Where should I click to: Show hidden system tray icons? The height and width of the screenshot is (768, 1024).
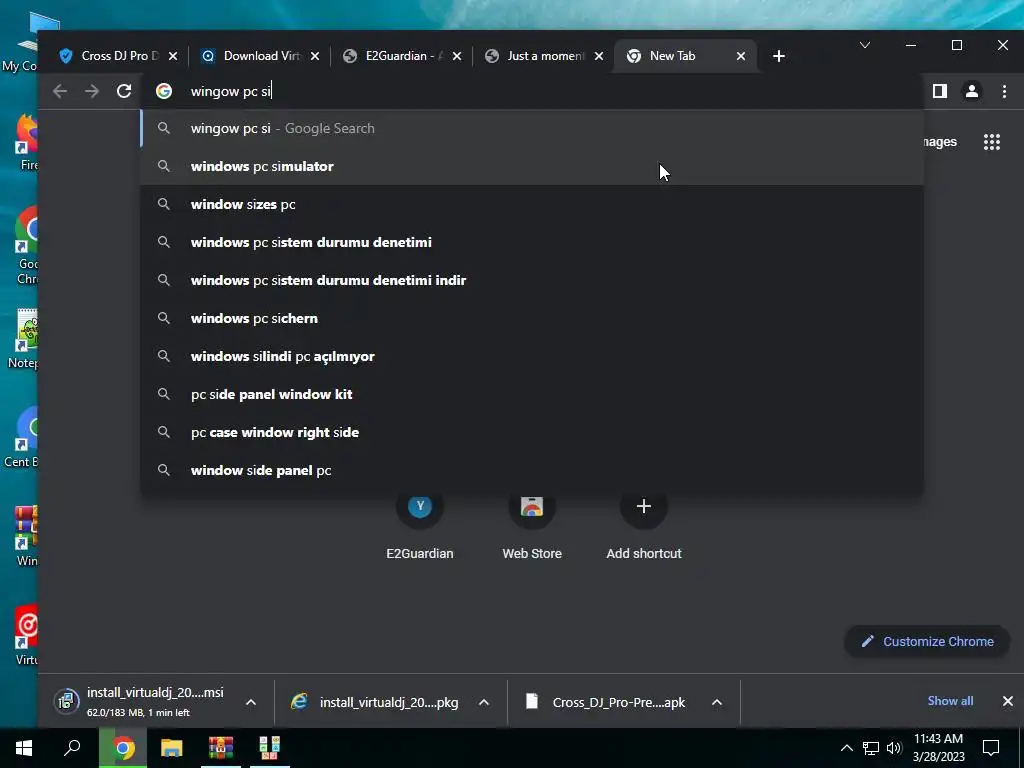(846, 748)
